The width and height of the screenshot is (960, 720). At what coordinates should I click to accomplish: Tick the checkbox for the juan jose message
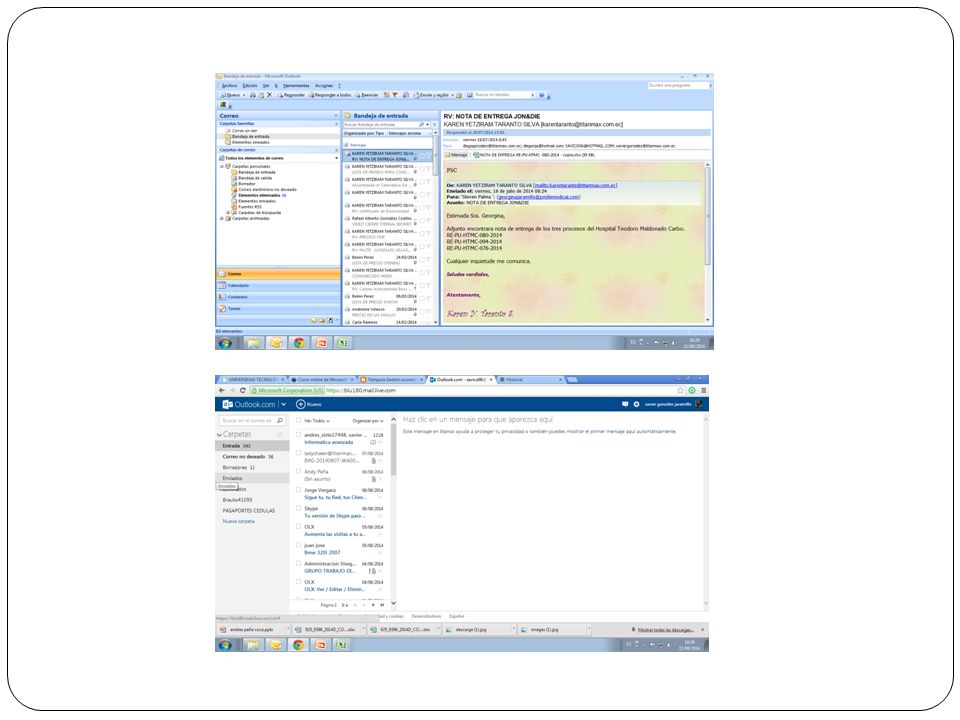coord(299,545)
